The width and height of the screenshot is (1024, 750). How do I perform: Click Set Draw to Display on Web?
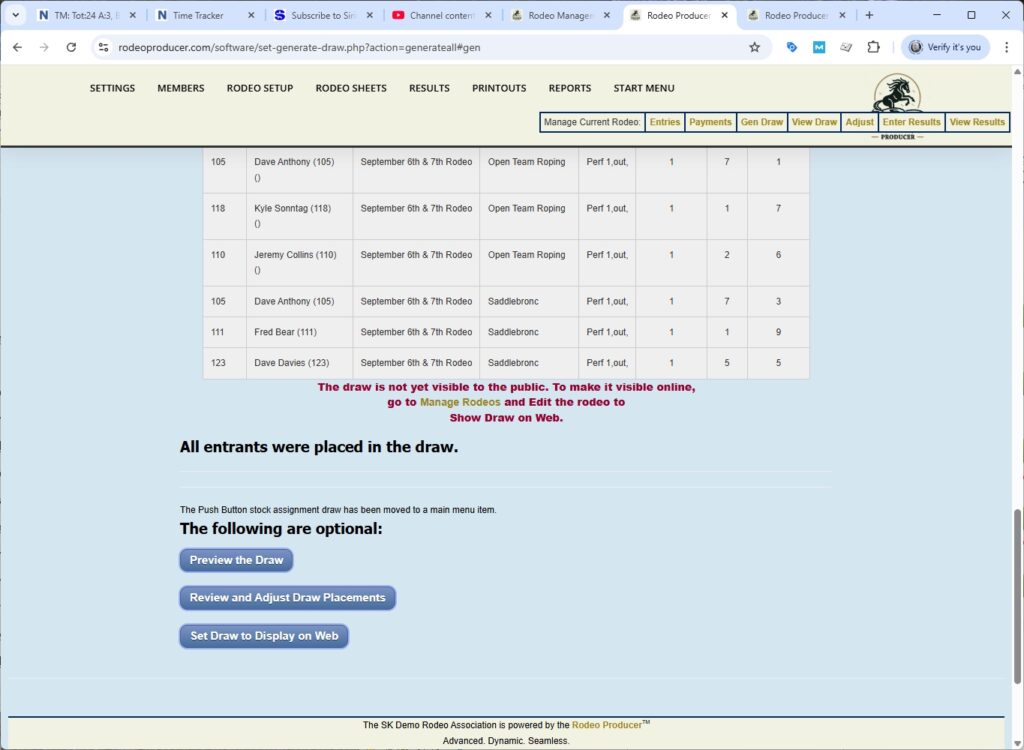(x=263, y=635)
